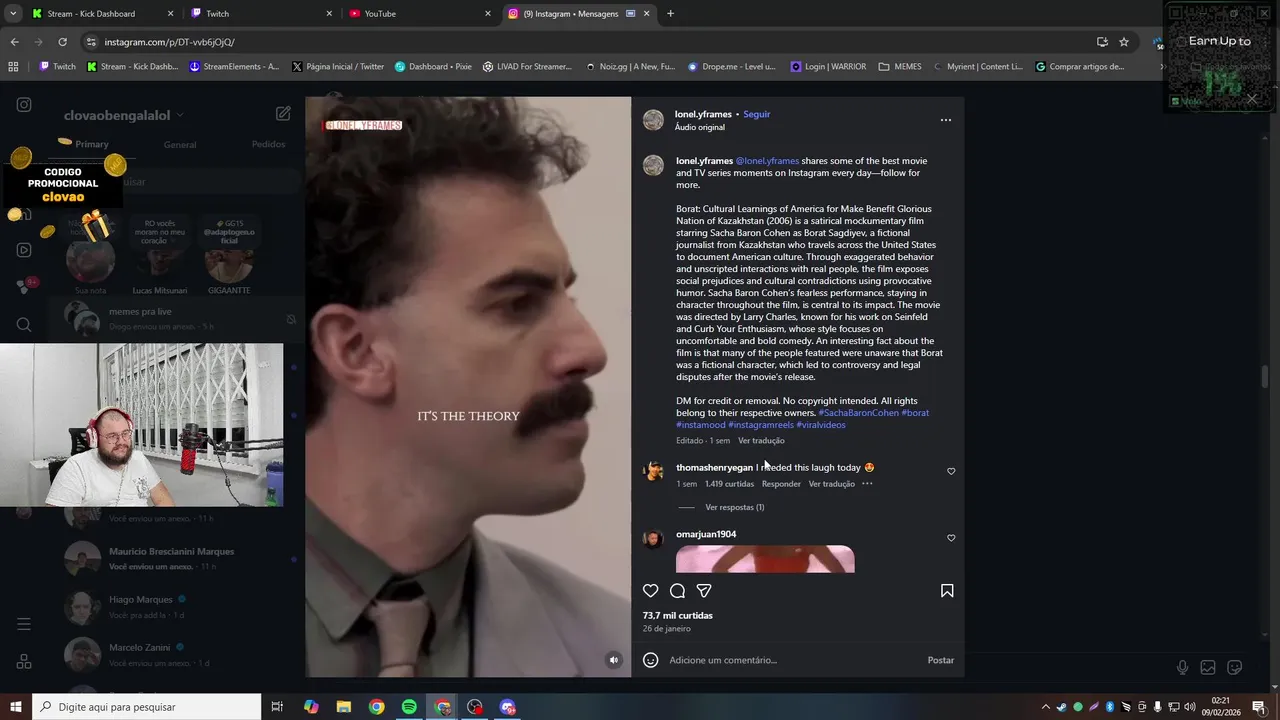Show hidden system tray icons chevron
This screenshot has width=1280, height=720.
tap(1045, 707)
